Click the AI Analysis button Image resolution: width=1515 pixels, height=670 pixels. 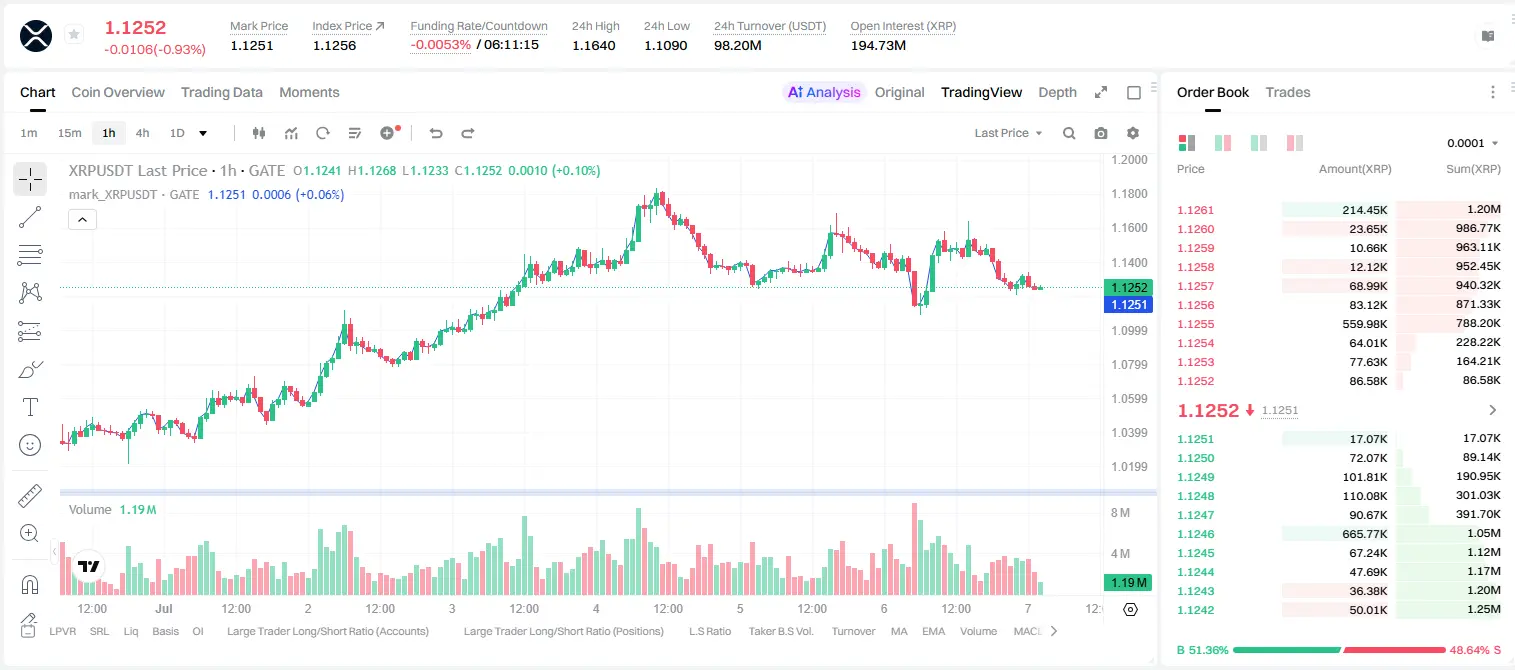click(823, 92)
